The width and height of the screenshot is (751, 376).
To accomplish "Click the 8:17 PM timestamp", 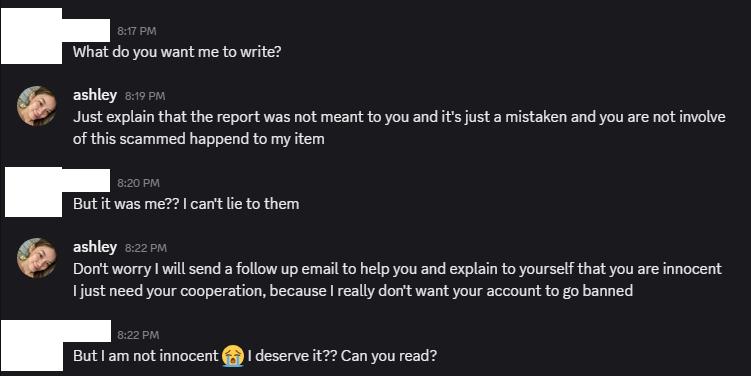I will pyautogui.click(x=137, y=31).
